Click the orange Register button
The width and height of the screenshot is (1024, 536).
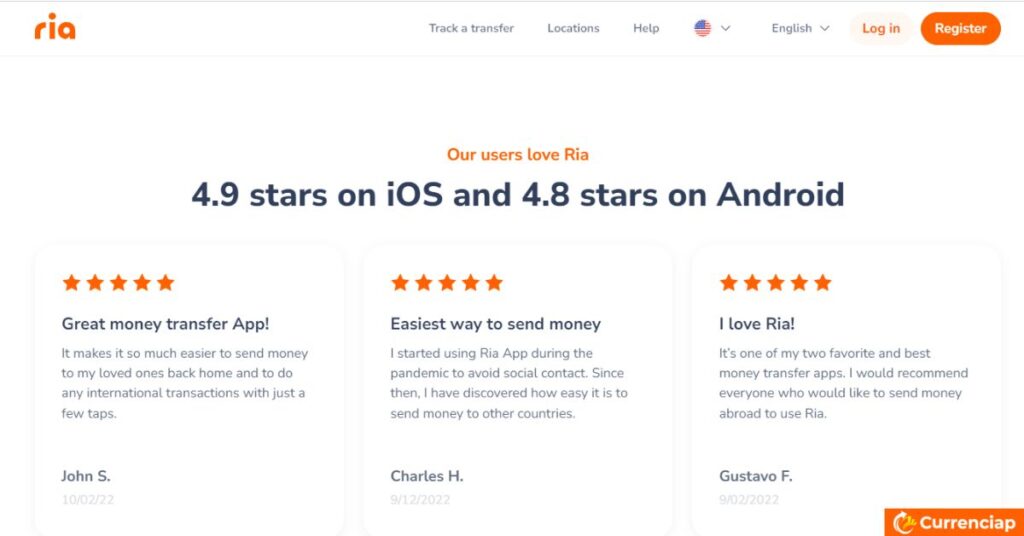click(960, 28)
